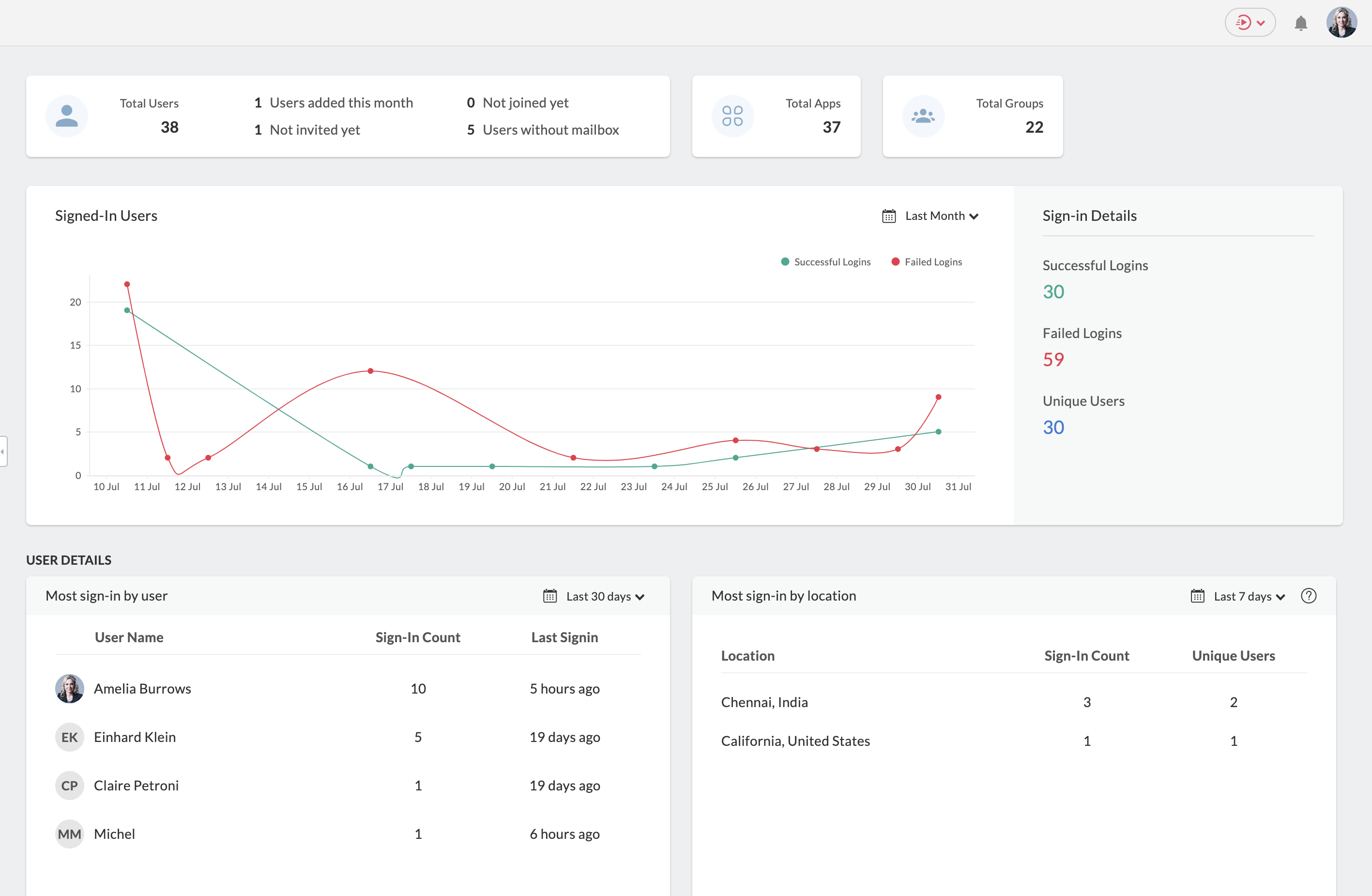This screenshot has width=1372, height=896.
Task: Toggle Failed Logins legend series
Action: [x=927, y=262]
